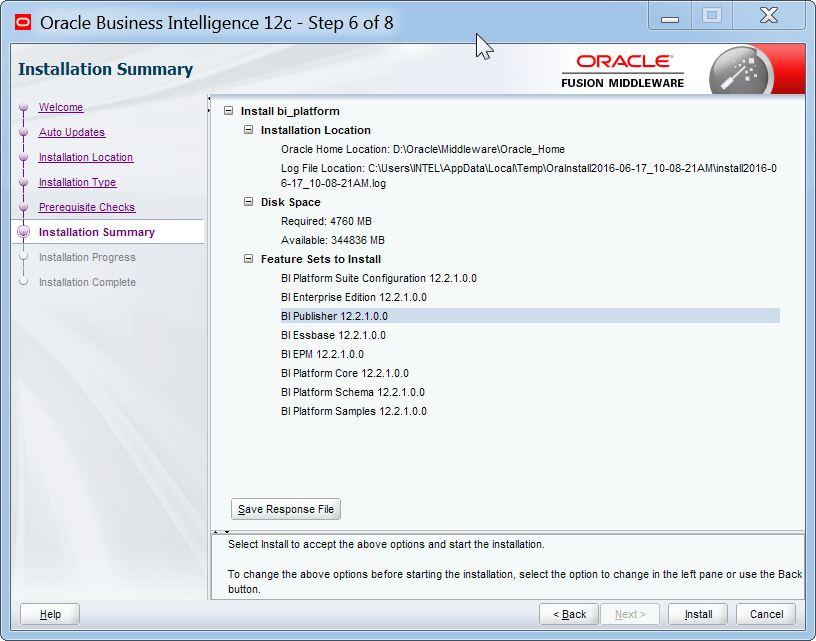816x641 pixels.
Task: Select BI Platform Samples 12.2.1.0.0 row
Action: pyautogui.click(x=354, y=411)
